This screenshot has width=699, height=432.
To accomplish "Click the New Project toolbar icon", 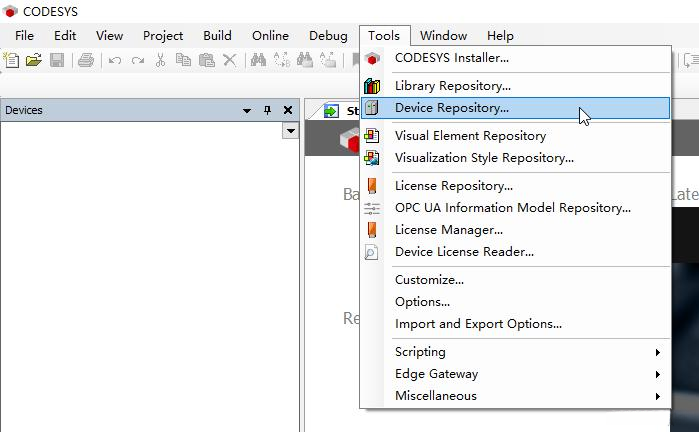I will (x=11, y=60).
